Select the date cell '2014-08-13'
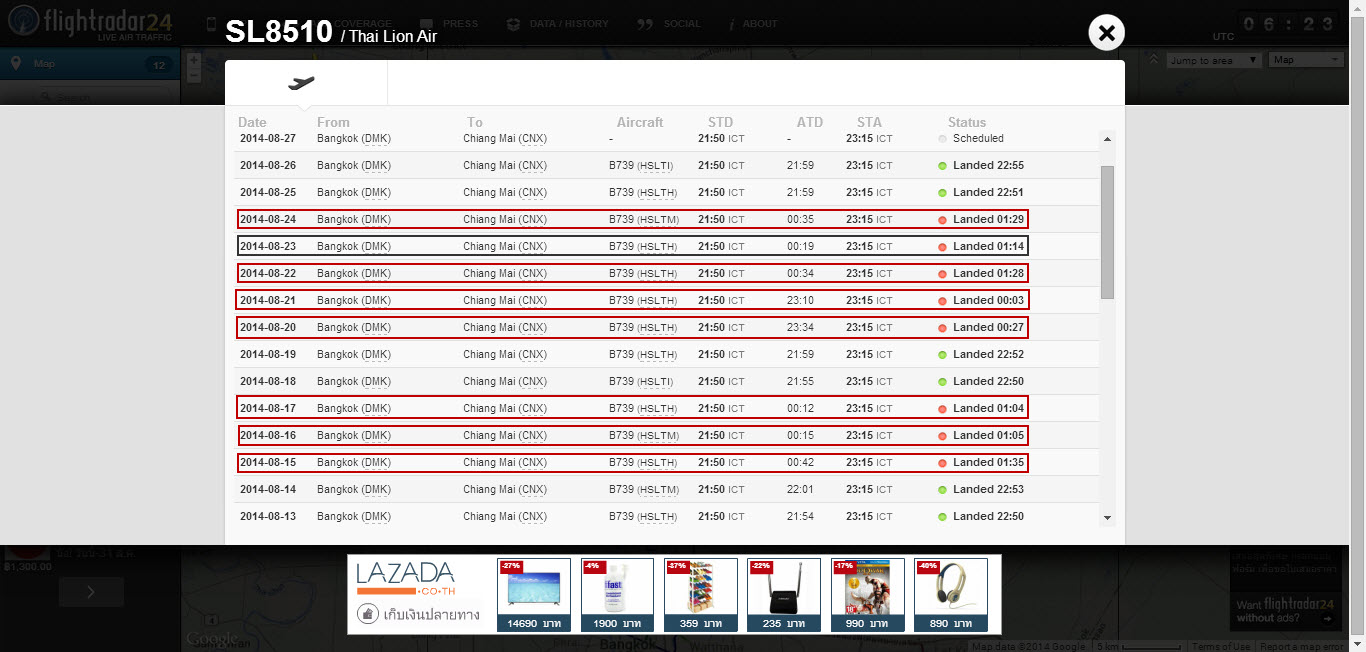 pyautogui.click(x=268, y=516)
